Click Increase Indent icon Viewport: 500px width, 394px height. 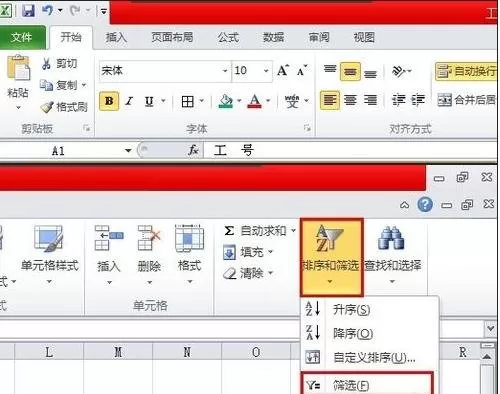coord(418,100)
